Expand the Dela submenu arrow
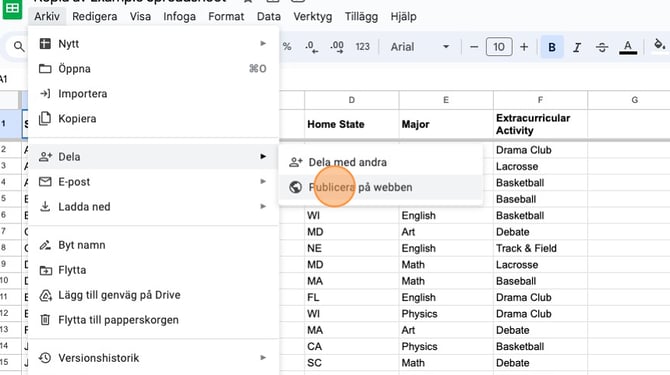Viewport: 670px width, 375px height. [263, 157]
